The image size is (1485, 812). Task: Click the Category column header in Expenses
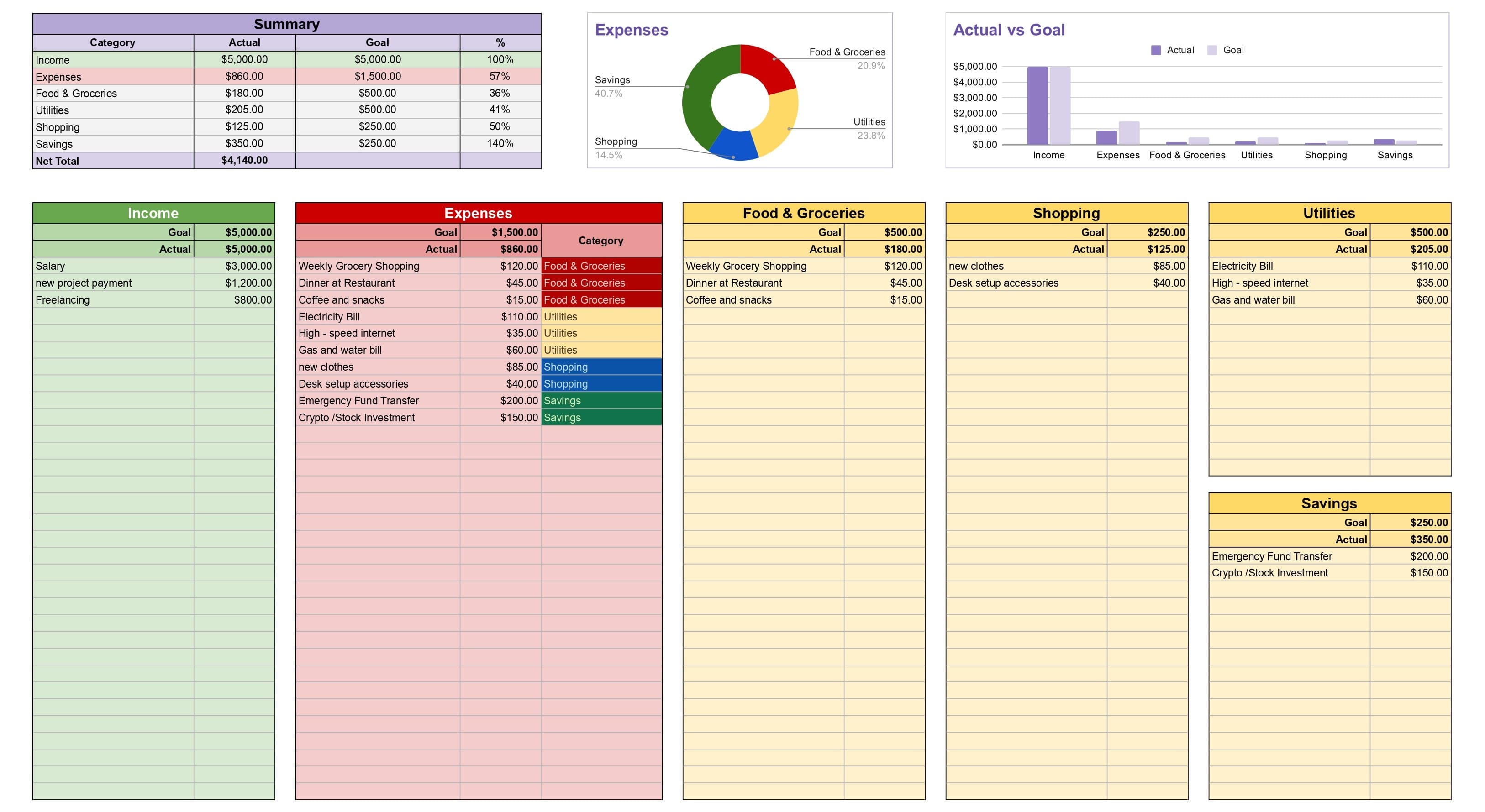601,241
